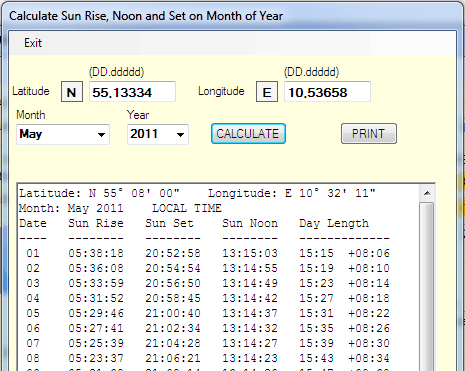Select sun noon time 13:14:32 for date 06
The image size is (465, 371).
coord(250,328)
